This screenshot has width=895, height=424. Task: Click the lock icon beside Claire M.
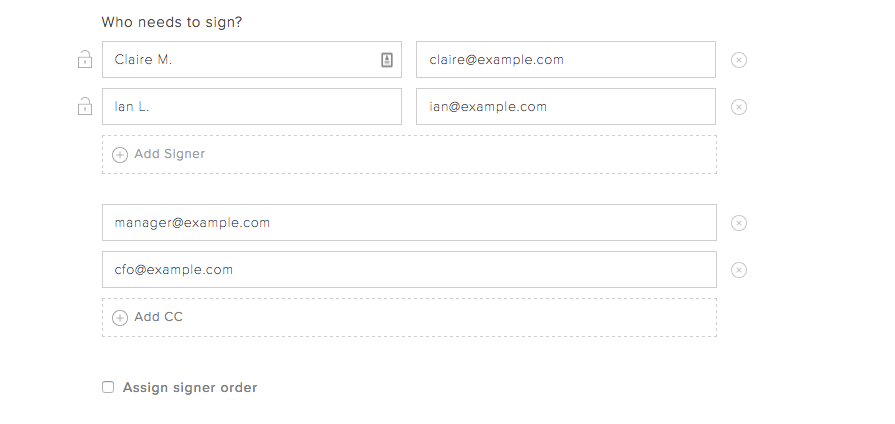click(x=85, y=60)
